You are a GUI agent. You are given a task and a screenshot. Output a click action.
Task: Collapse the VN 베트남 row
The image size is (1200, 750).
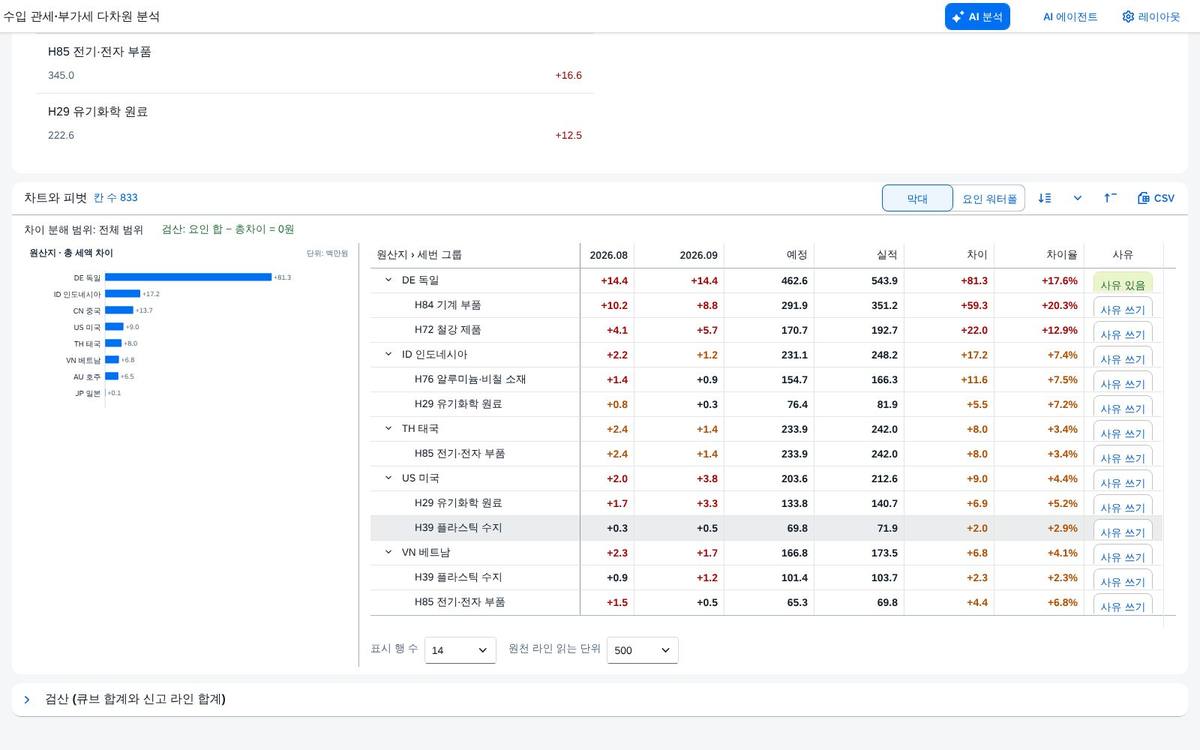(389, 552)
